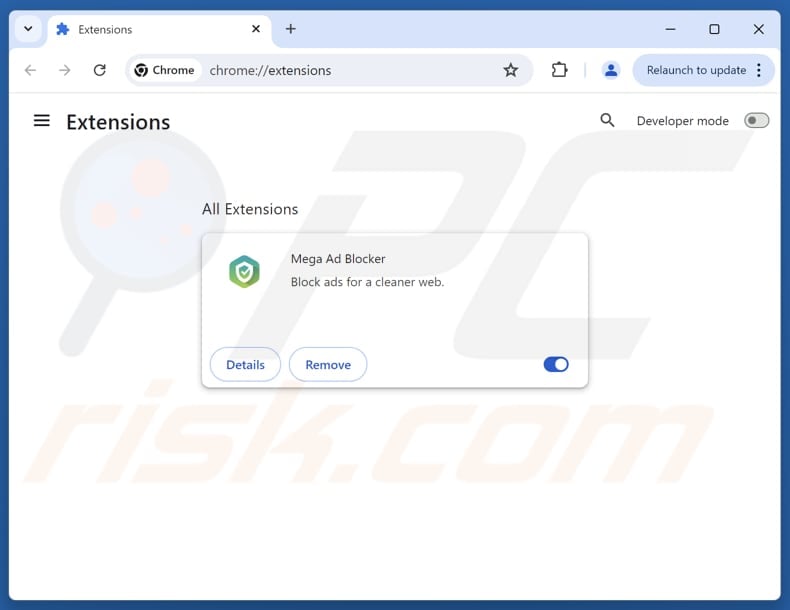Open the Extensions puzzle toolbar icon
This screenshot has height=610, width=790.
click(x=559, y=70)
